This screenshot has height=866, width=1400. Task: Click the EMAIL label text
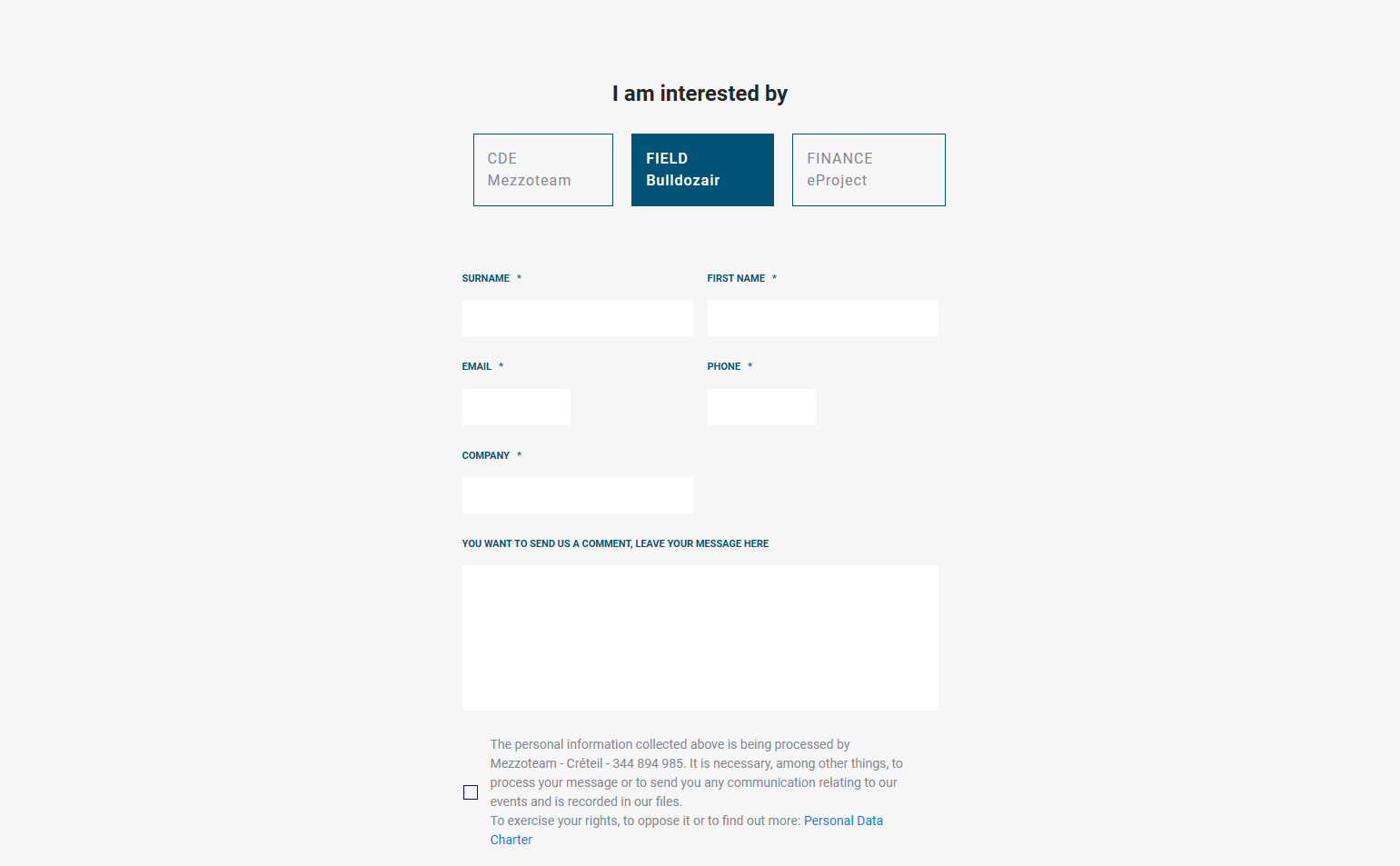[476, 367]
